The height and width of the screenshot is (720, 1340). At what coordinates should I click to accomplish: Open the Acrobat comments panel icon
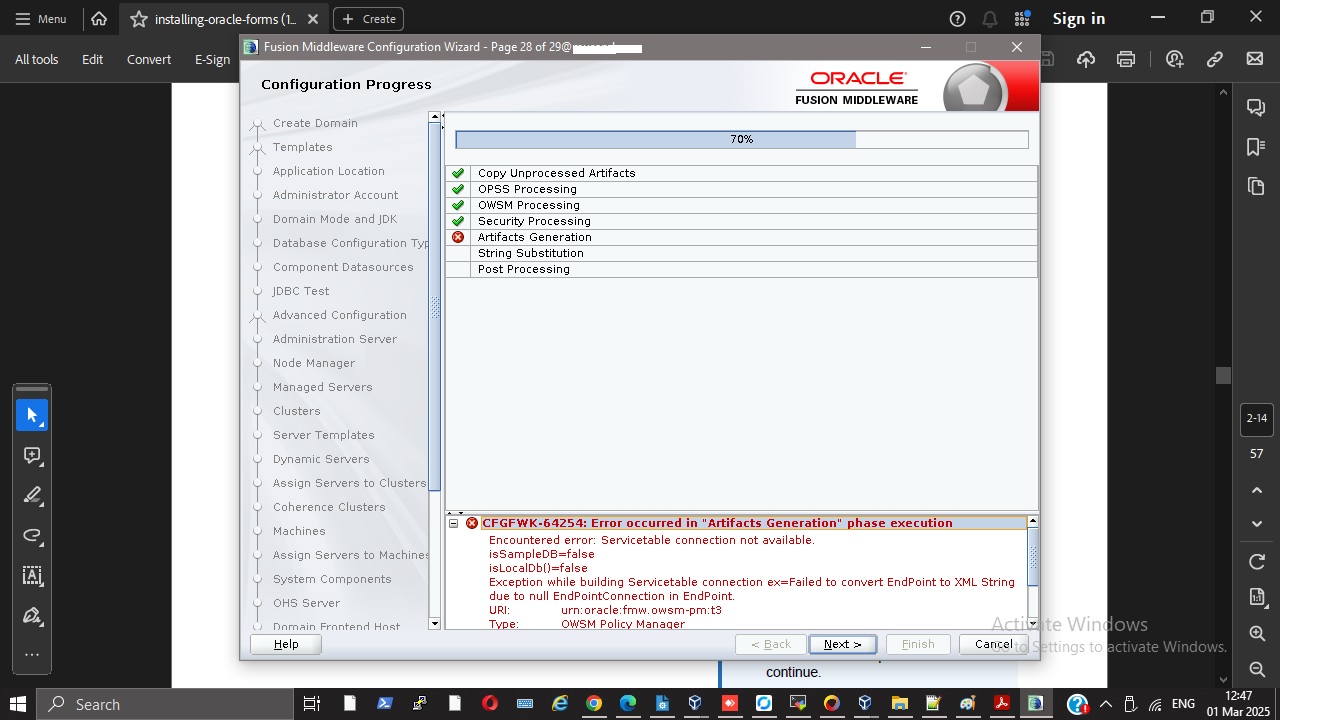[1256, 108]
